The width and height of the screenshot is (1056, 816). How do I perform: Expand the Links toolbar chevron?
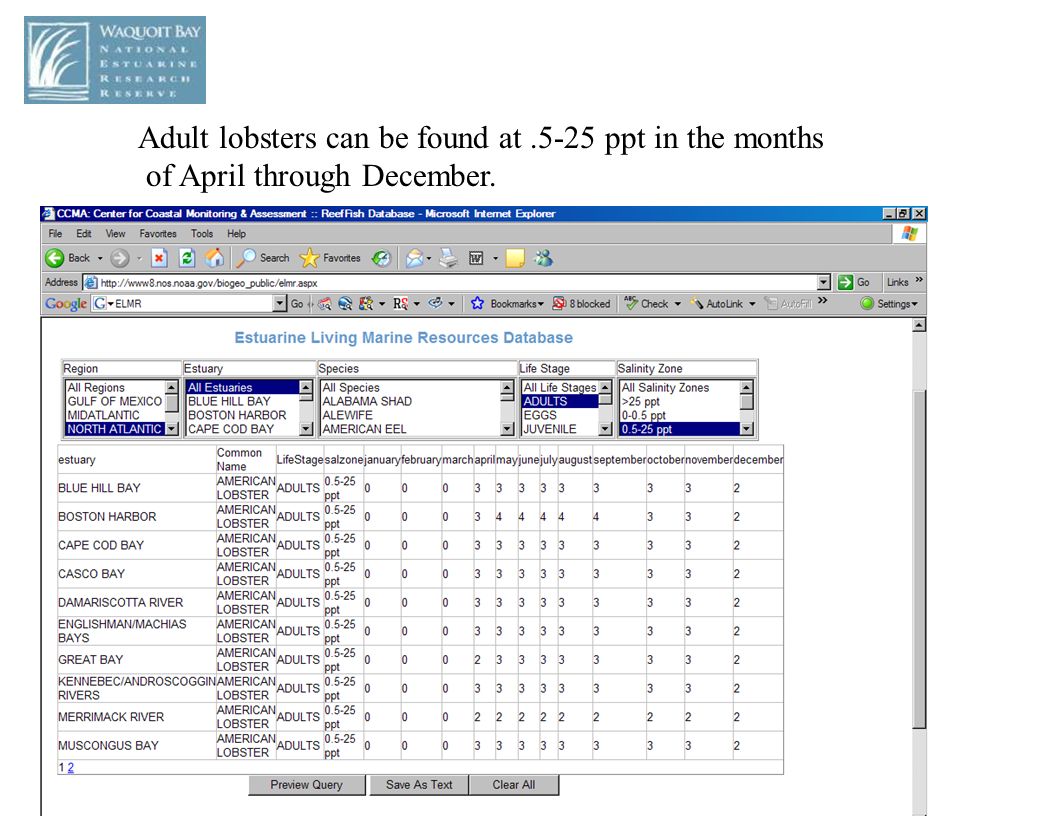pos(919,279)
